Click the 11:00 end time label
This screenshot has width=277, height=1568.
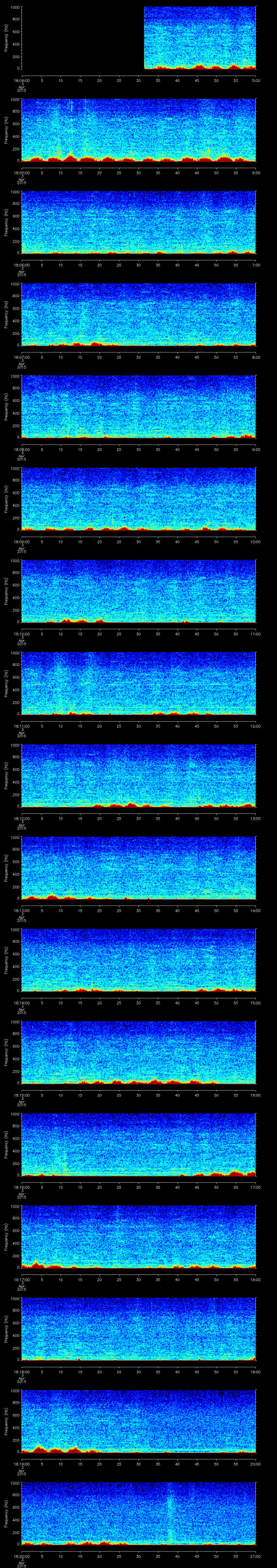[255, 634]
